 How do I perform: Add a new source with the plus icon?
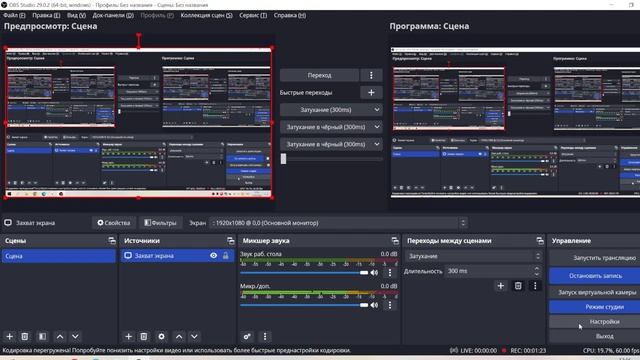[129, 336]
